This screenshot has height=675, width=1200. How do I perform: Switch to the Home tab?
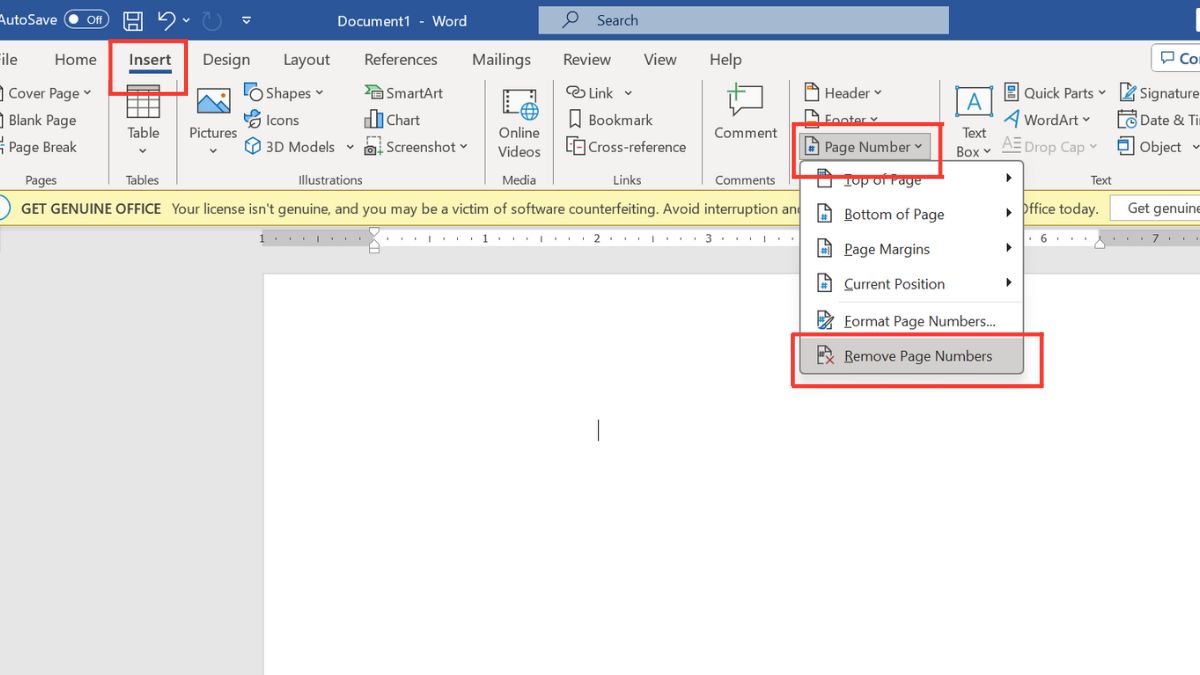[76, 59]
